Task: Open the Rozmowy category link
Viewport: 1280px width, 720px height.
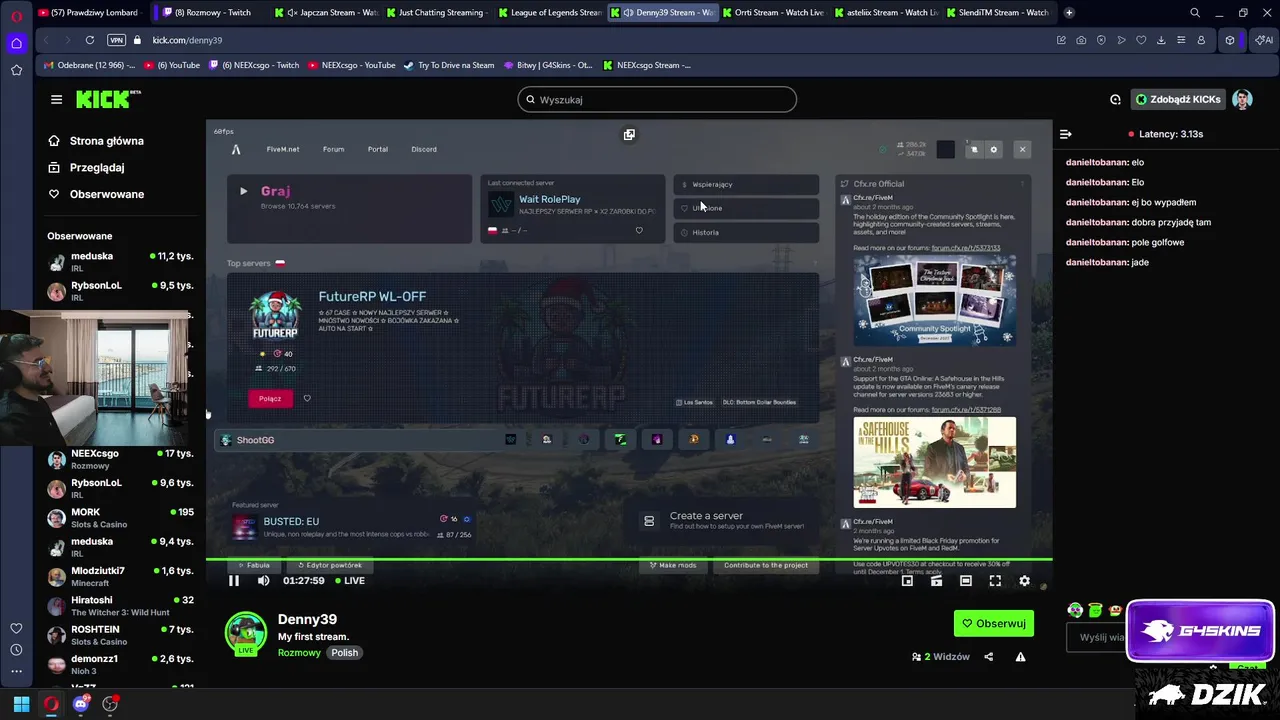Action: tap(299, 653)
